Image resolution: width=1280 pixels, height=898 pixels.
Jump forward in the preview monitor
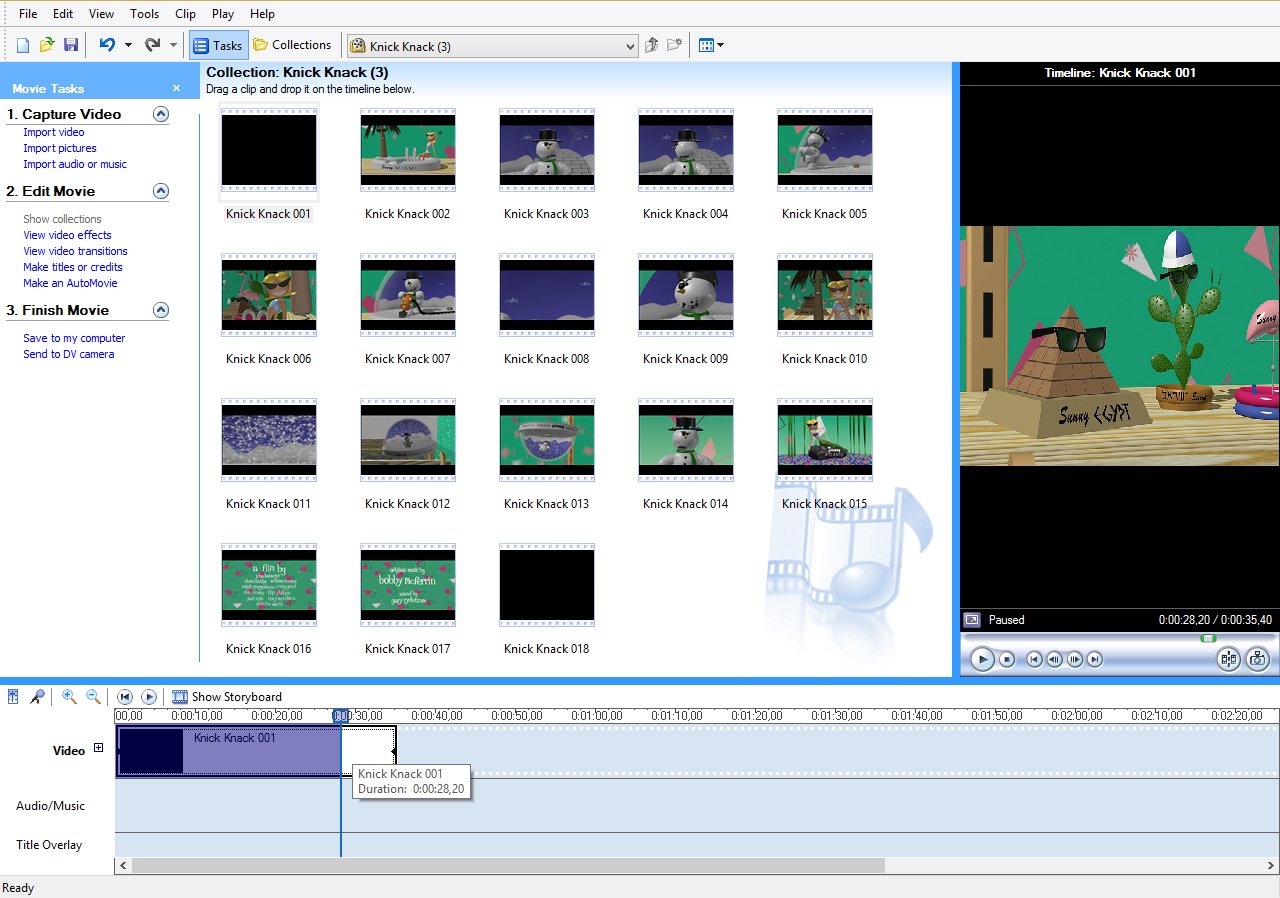(1095, 659)
